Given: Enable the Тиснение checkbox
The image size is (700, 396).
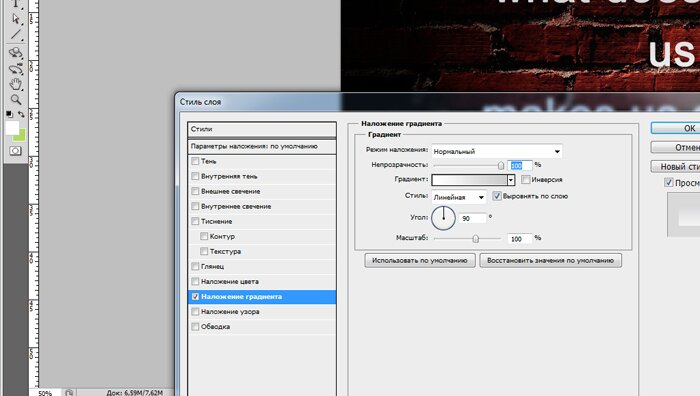Looking at the screenshot, I should pyautogui.click(x=195, y=221).
